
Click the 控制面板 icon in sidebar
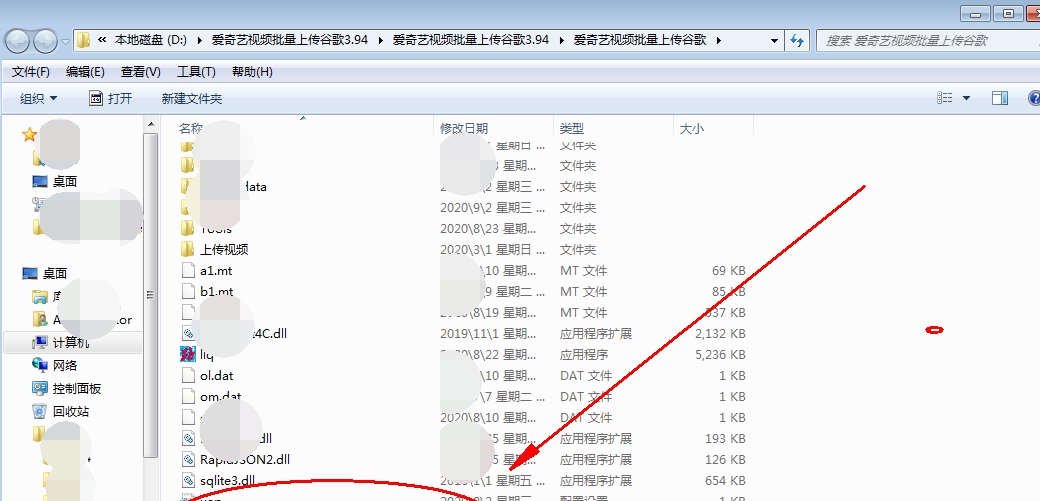40,388
